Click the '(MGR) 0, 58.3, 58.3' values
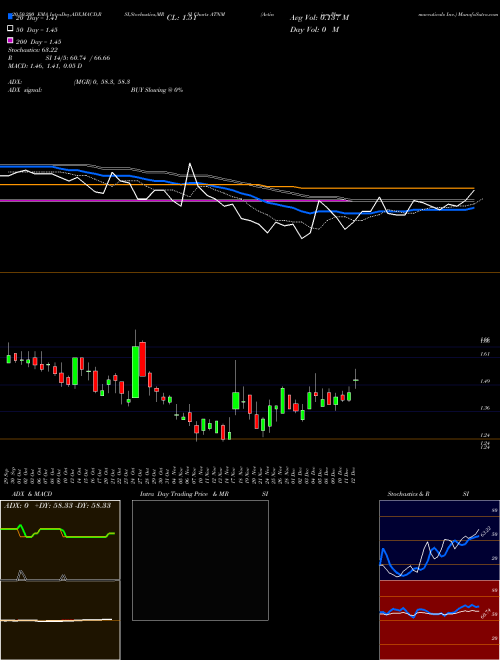 click(x=102, y=82)
